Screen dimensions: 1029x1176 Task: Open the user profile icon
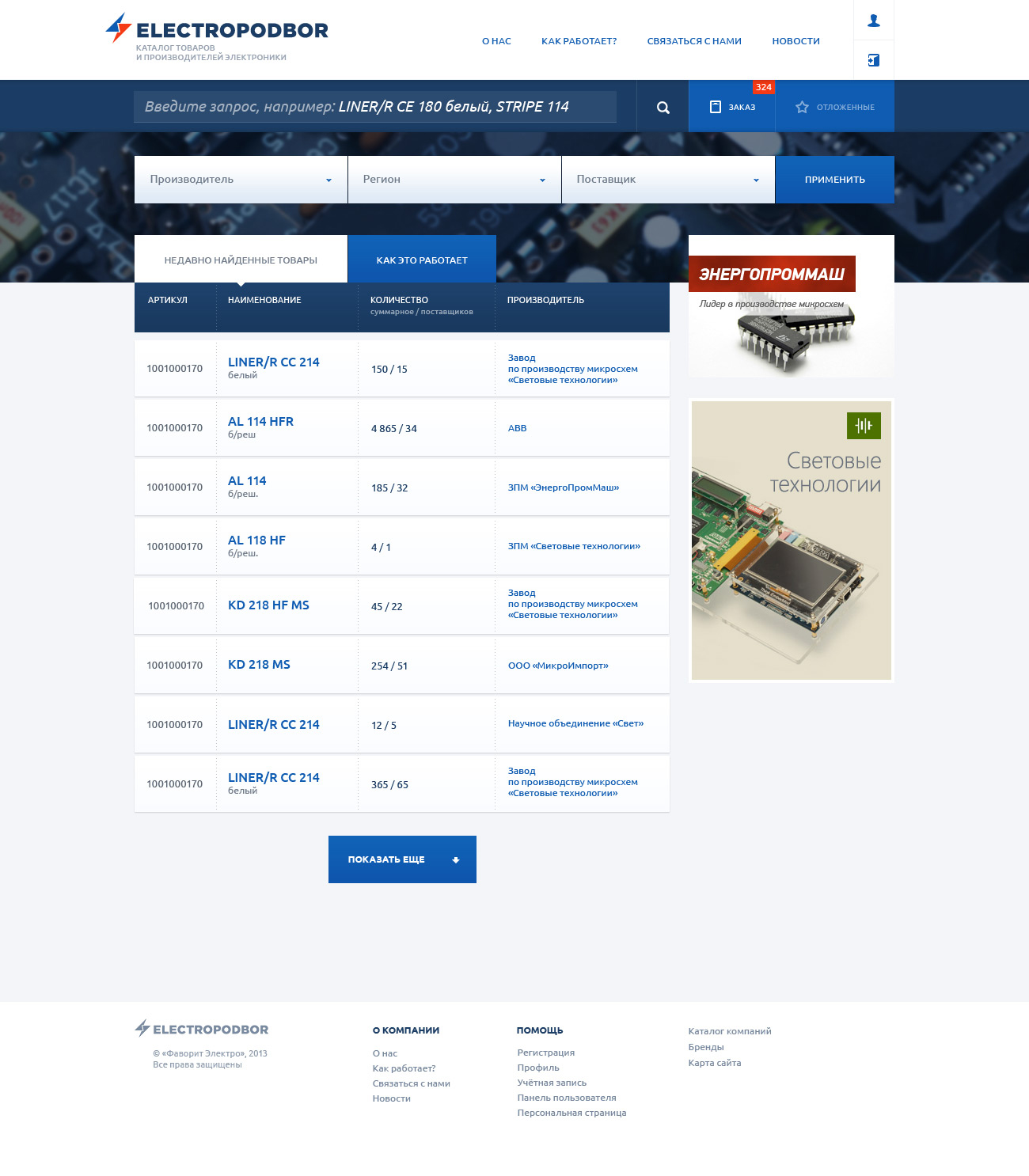[874, 21]
